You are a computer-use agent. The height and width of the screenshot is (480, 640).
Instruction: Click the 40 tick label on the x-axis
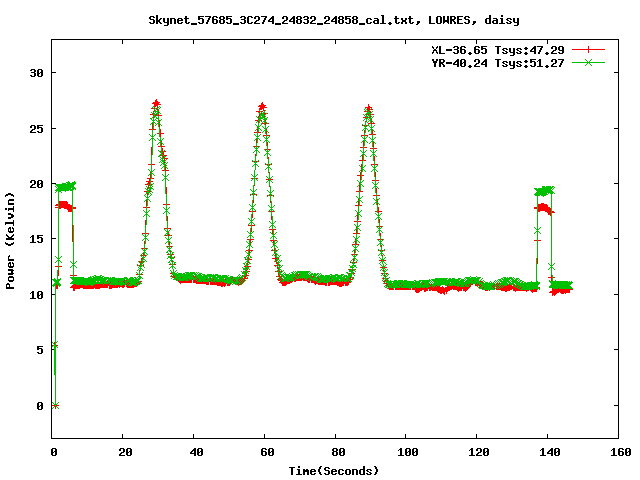pyautogui.click(x=194, y=452)
